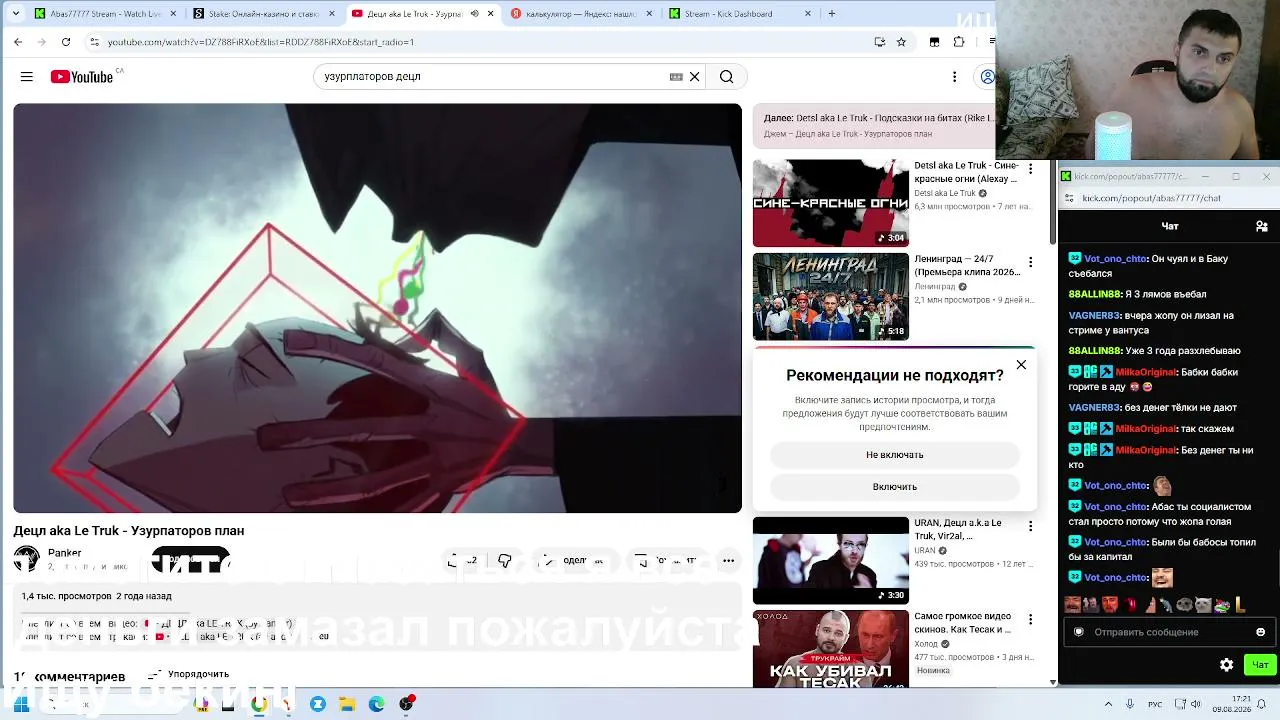Open emoji picker in Kick chat
The image size is (1280, 720).
(x=1260, y=632)
